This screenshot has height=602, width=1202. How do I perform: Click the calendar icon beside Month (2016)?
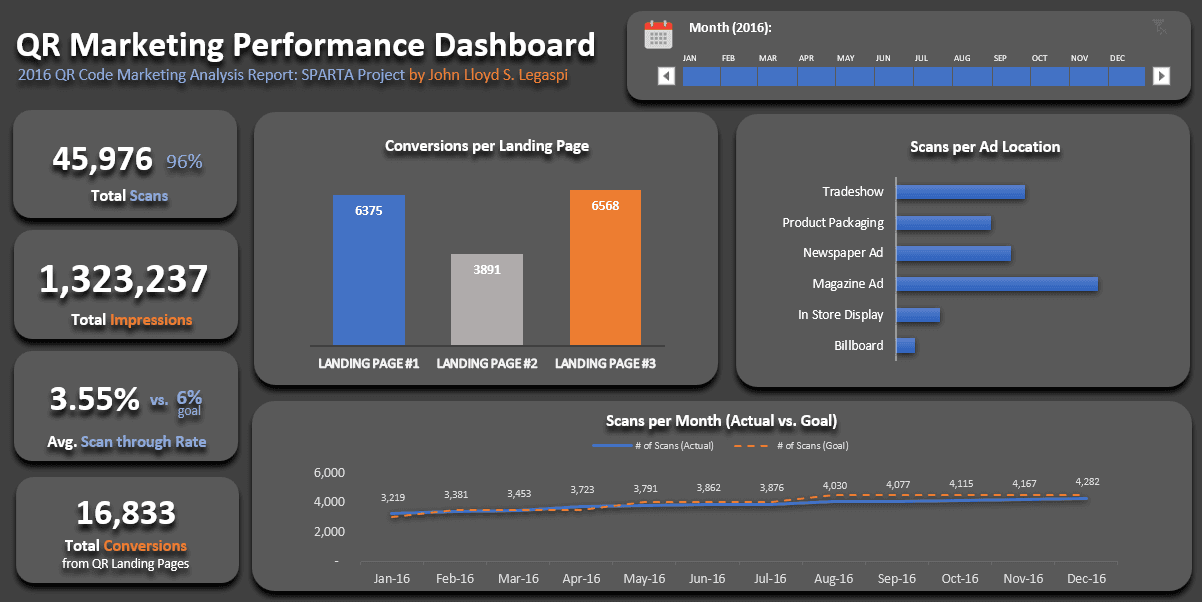pos(658,34)
